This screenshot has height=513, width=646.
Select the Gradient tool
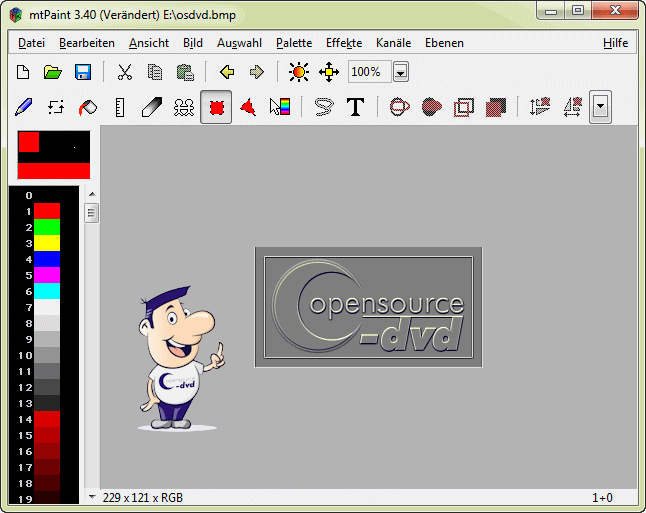coord(279,107)
